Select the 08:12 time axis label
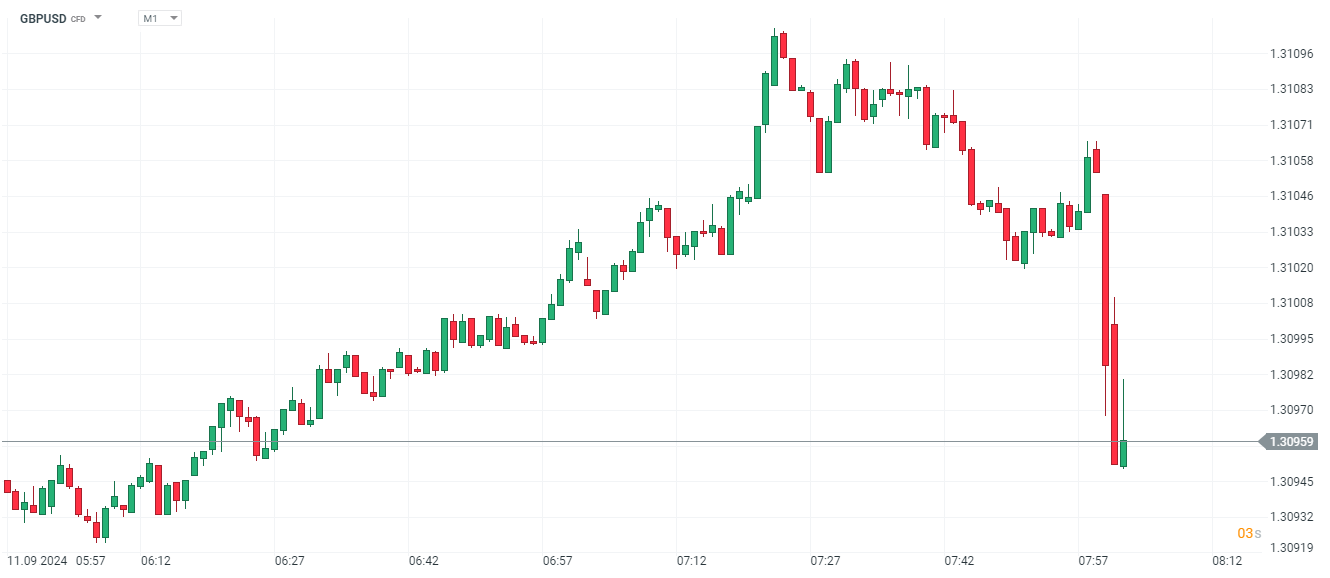This screenshot has height=578, width=1330. click(x=1227, y=562)
